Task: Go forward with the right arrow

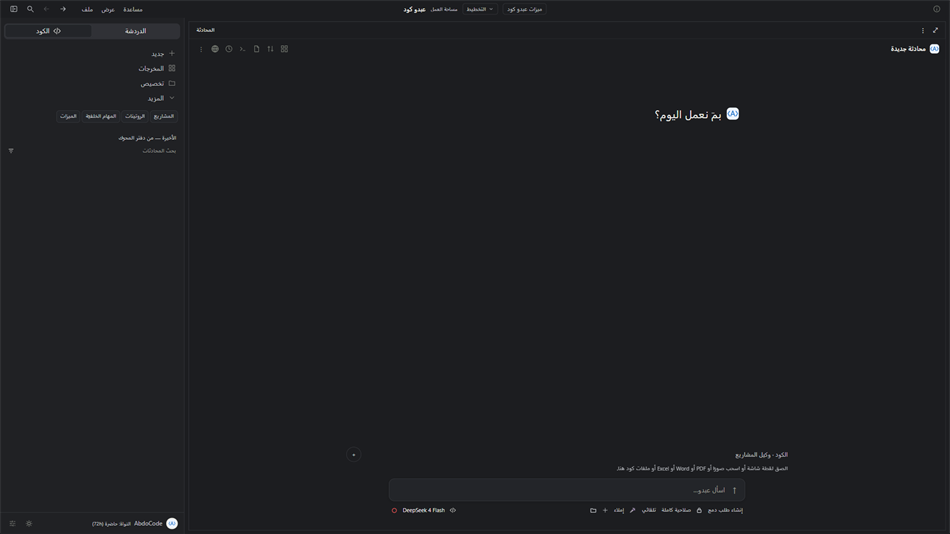Action: (63, 9)
